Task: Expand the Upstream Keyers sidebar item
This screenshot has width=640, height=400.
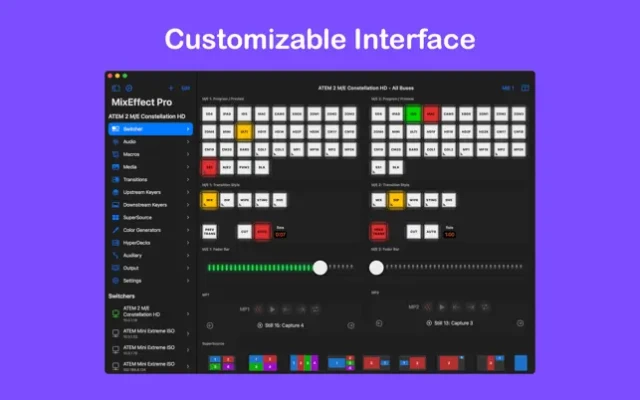Action: (188, 192)
